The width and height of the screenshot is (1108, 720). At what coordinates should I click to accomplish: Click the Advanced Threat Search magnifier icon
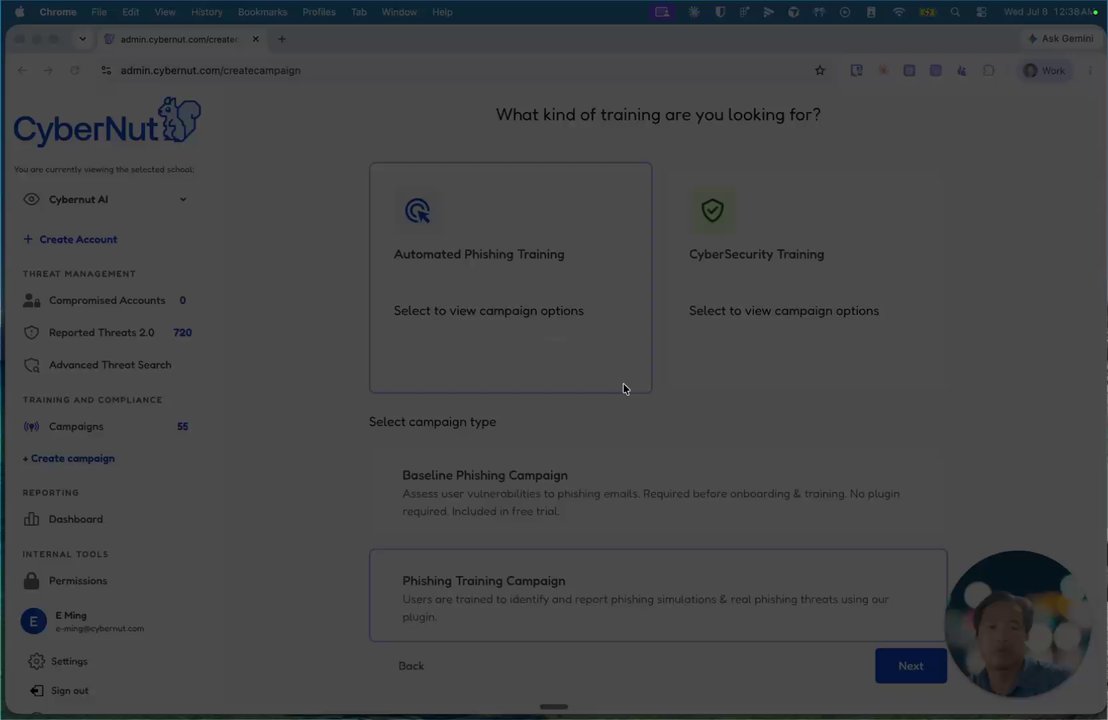(32, 365)
